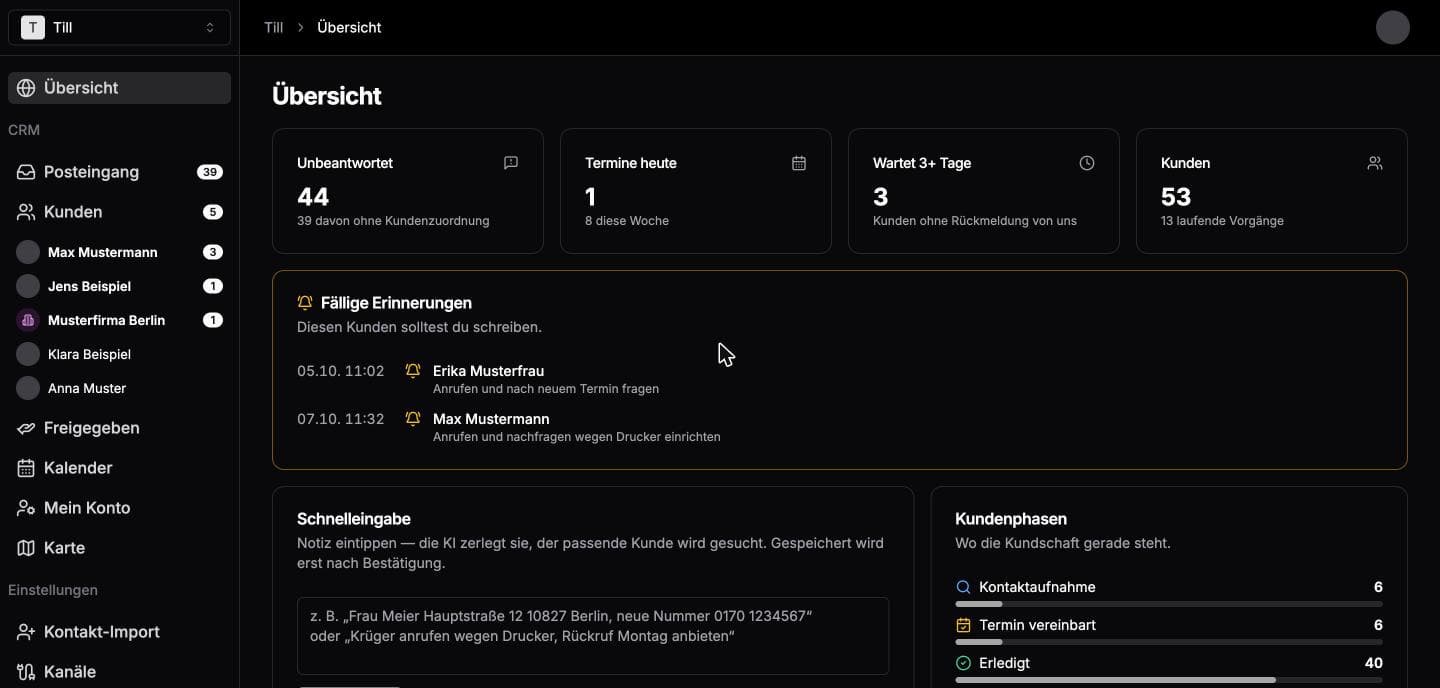1440x688 pixels.
Task: Select customer Anna Muster in sidebar
Action: tap(119, 388)
